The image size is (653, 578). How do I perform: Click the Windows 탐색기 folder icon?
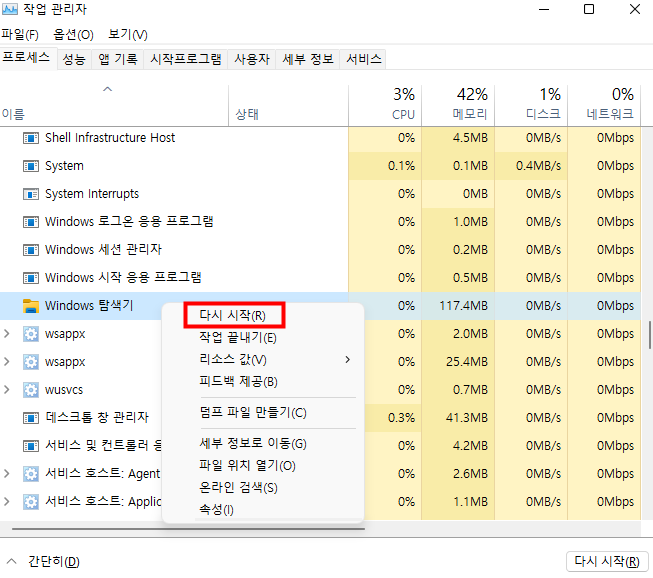tap(31, 306)
